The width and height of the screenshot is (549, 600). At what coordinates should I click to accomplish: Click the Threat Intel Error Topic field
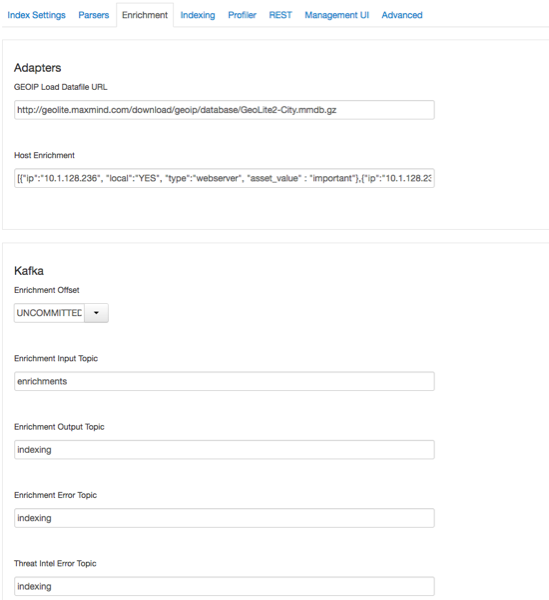(224, 586)
